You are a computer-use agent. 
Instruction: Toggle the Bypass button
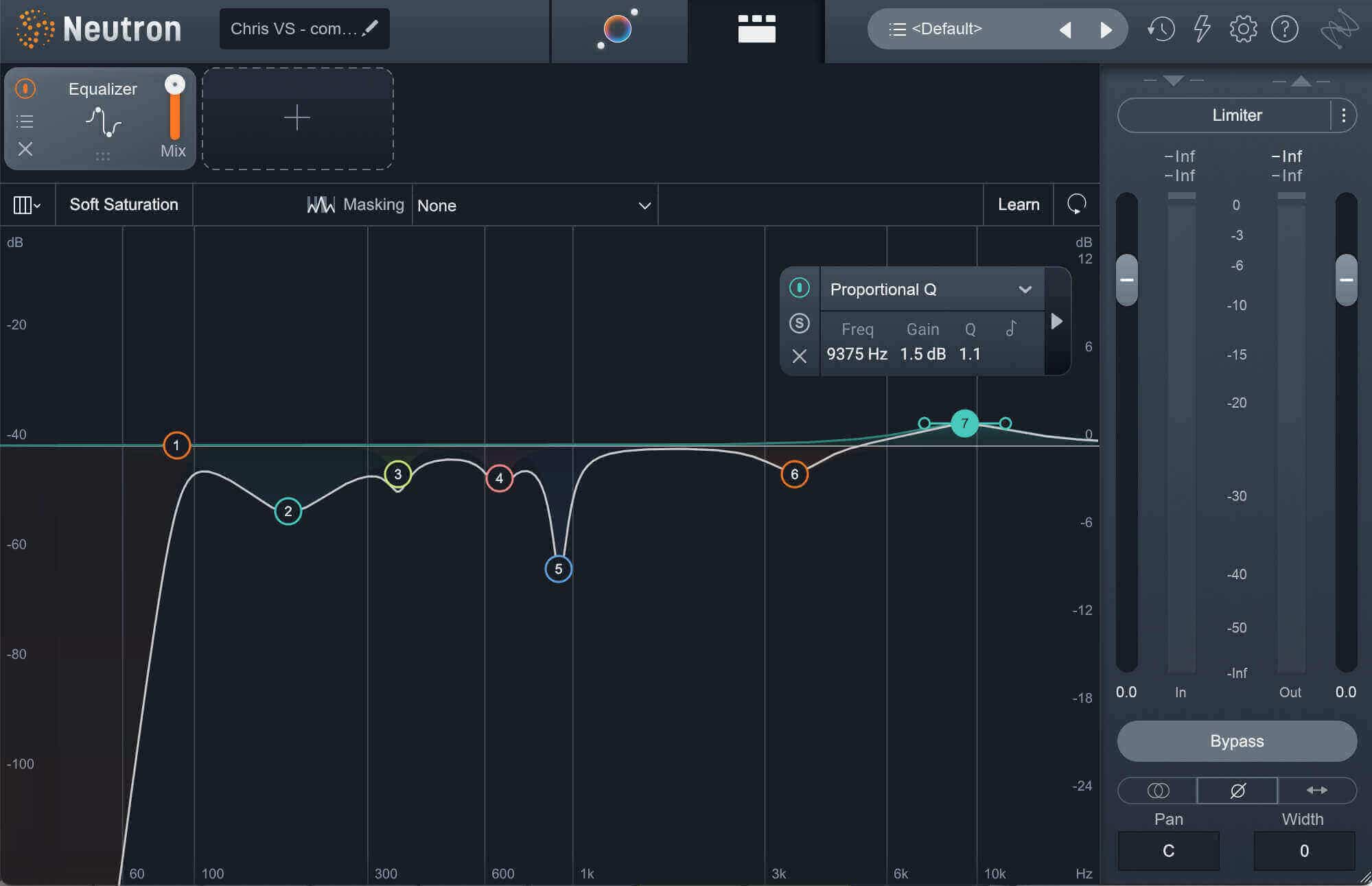pyautogui.click(x=1237, y=741)
